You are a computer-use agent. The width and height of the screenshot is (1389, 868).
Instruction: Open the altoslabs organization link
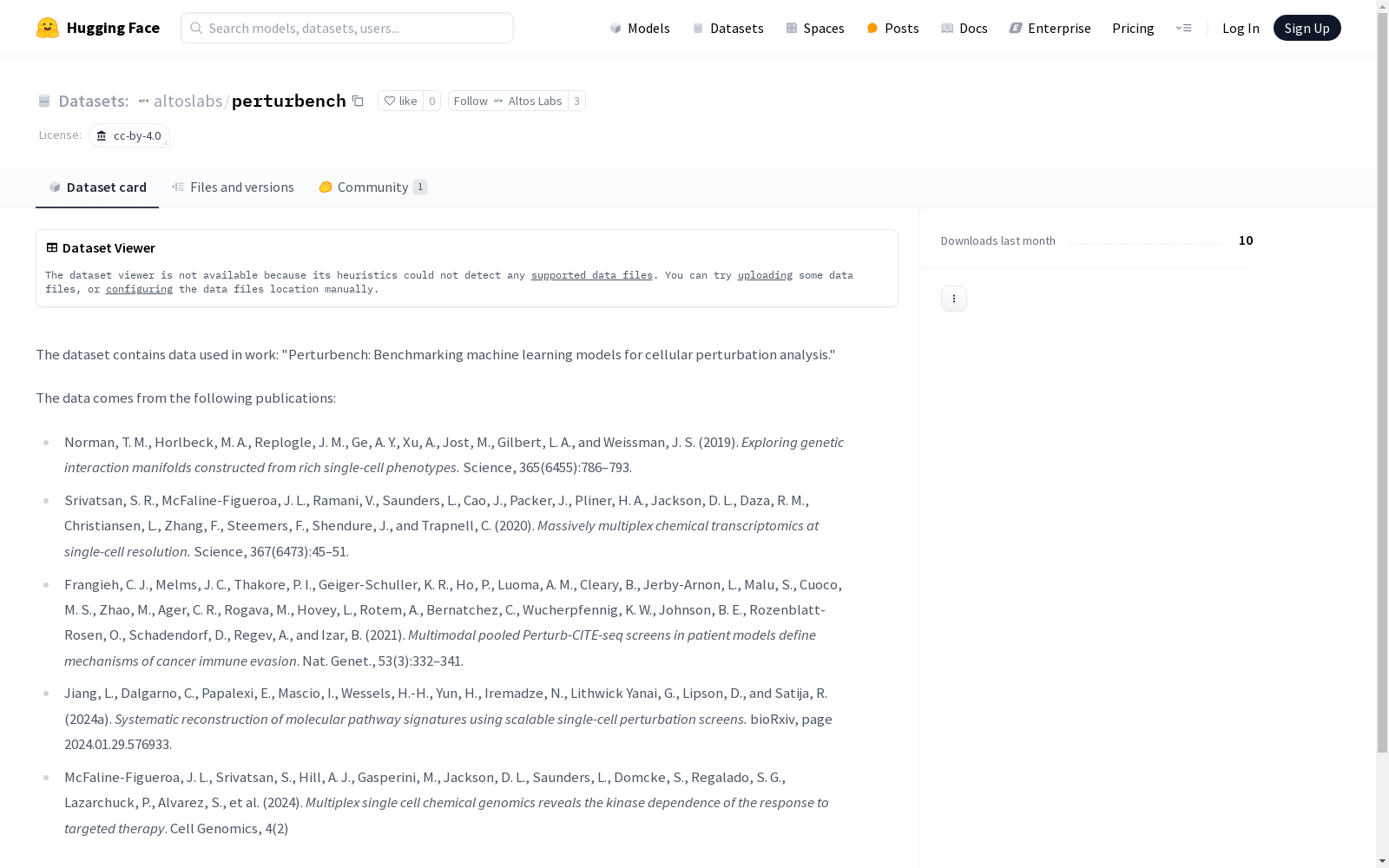point(188,101)
